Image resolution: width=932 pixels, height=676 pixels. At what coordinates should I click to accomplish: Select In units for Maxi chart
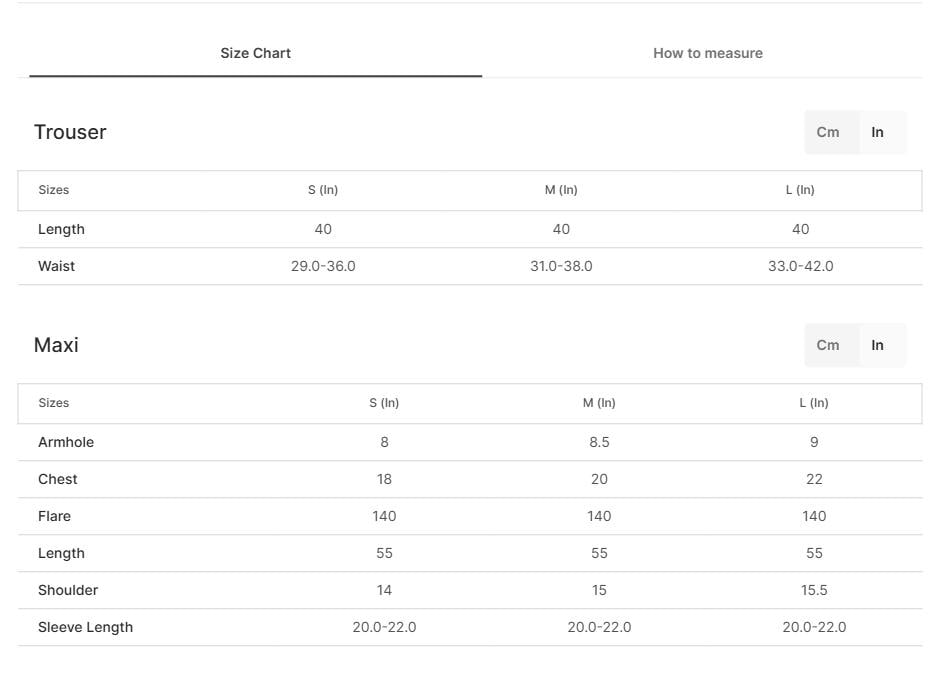pyautogui.click(x=877, y=345)
